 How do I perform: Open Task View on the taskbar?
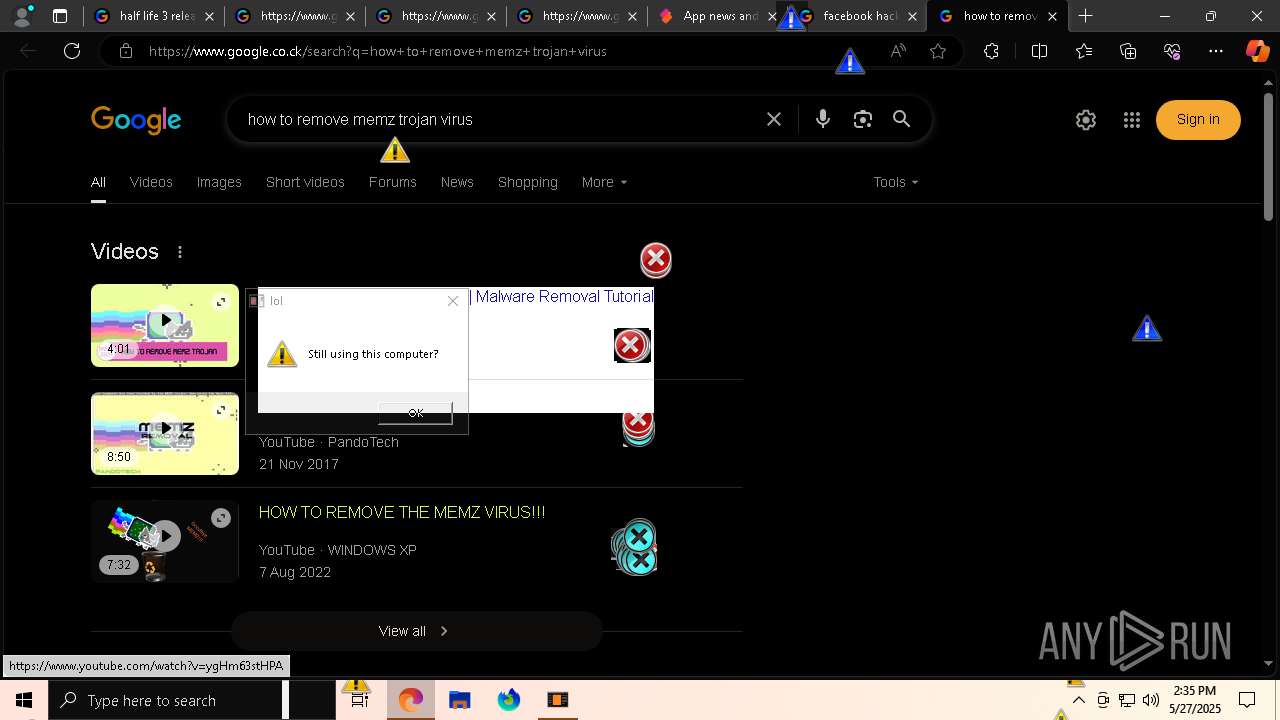pos(360,700)
